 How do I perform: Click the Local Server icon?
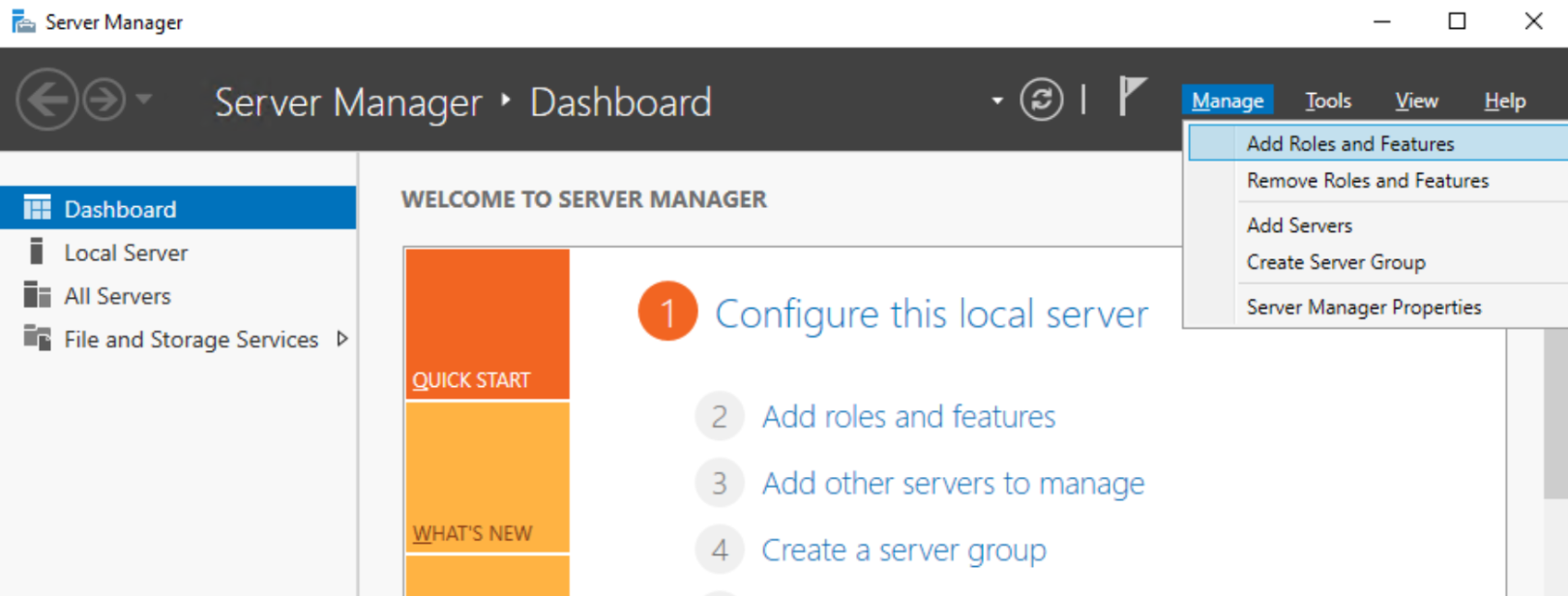click(37, 252)
